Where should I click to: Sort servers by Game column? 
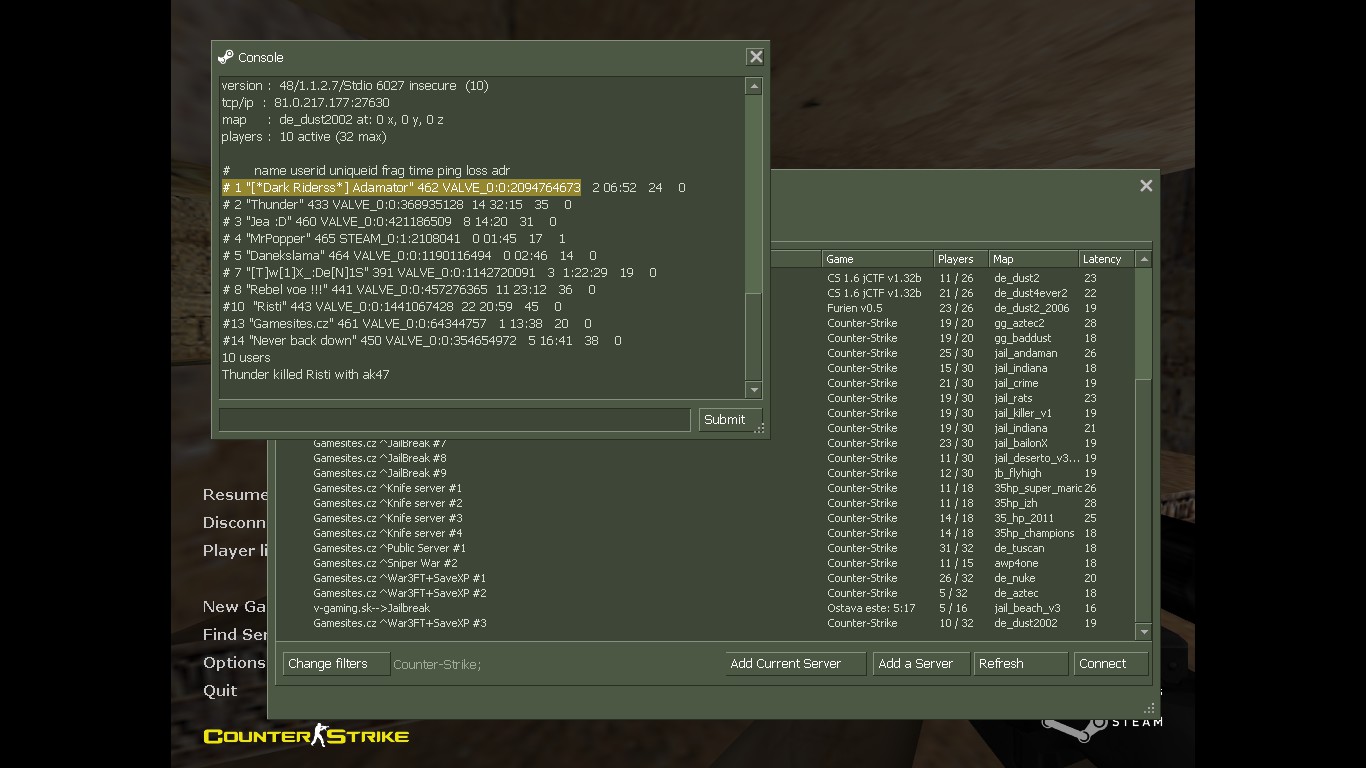tap(877, 259)
